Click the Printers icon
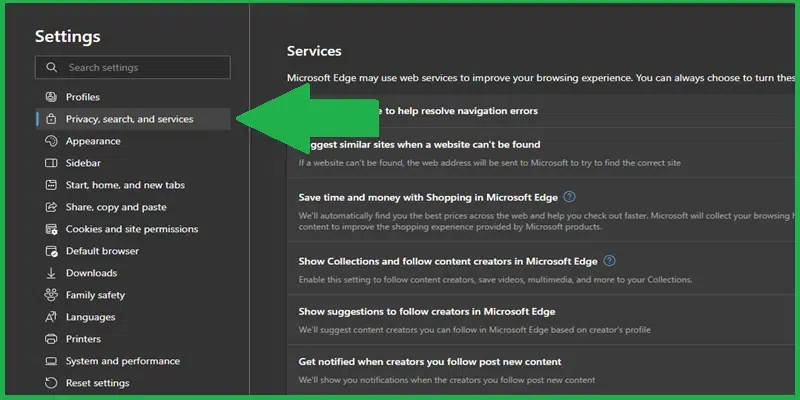Screen dimensions: 800x400 click(51, 339)
